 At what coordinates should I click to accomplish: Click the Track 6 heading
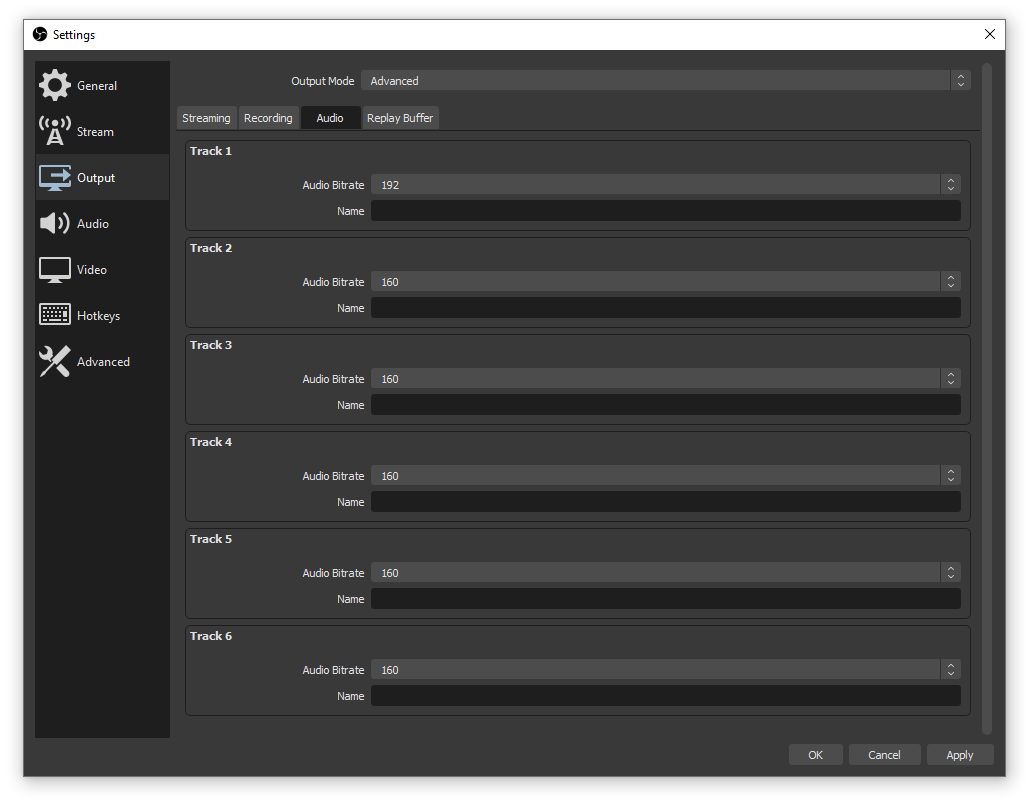[211, 636]
